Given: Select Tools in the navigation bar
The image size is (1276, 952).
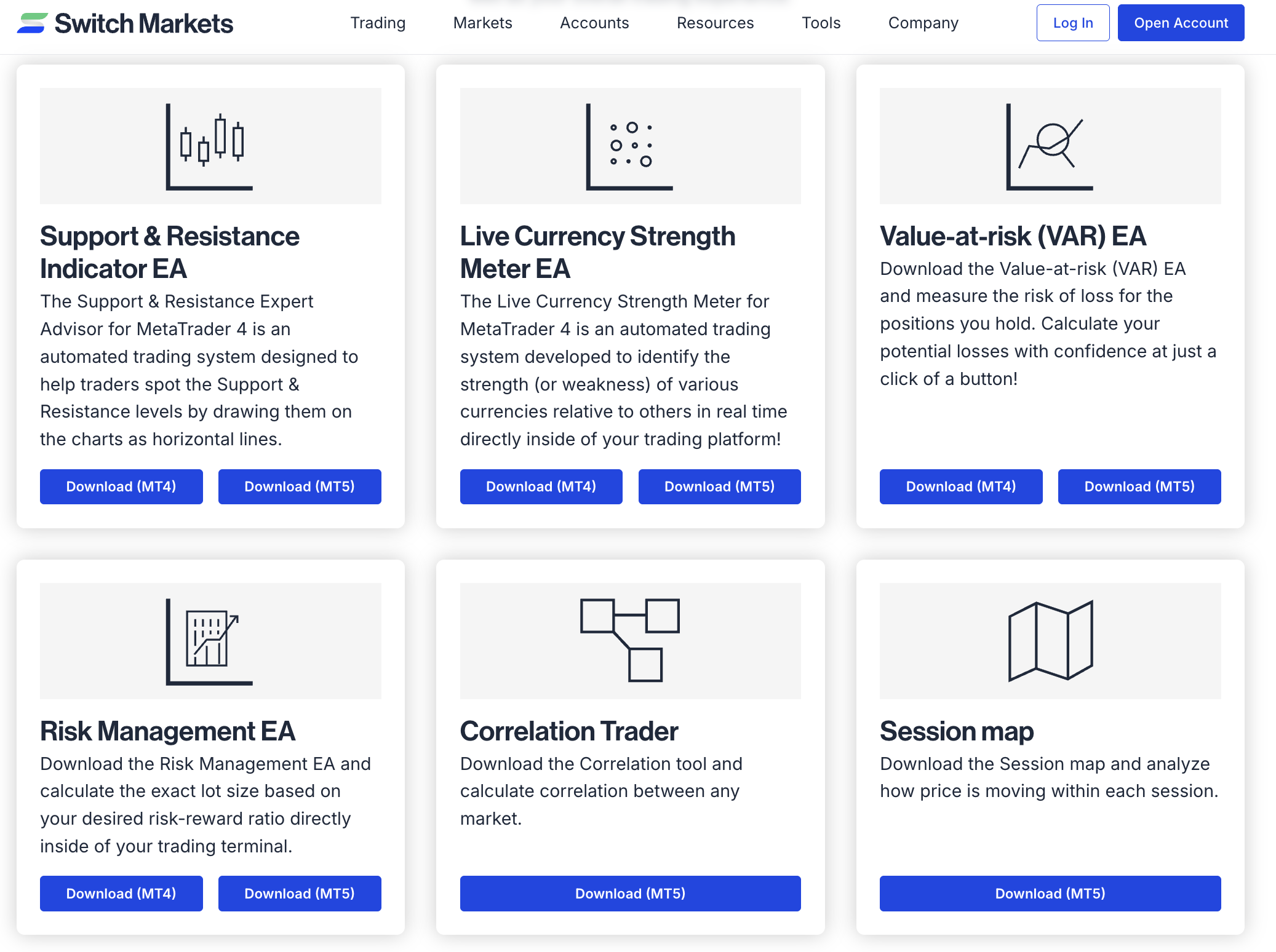Looking at the screenshot, I should click(821, 23).
